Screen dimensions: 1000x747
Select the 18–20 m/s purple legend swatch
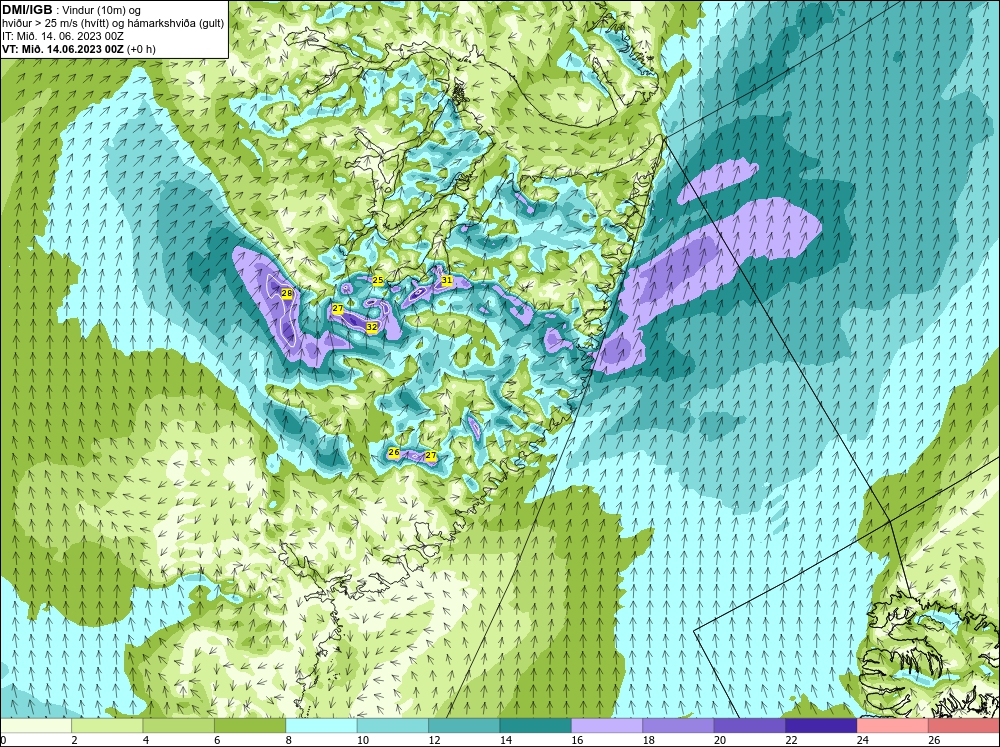tap(679, 726)
